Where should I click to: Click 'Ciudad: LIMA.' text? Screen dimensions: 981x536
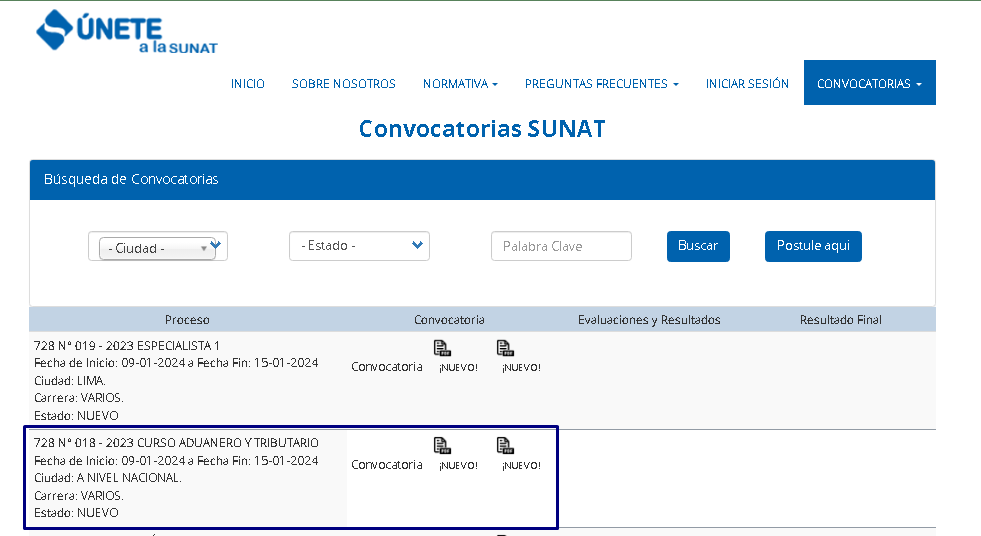click(x=70, y=380)
